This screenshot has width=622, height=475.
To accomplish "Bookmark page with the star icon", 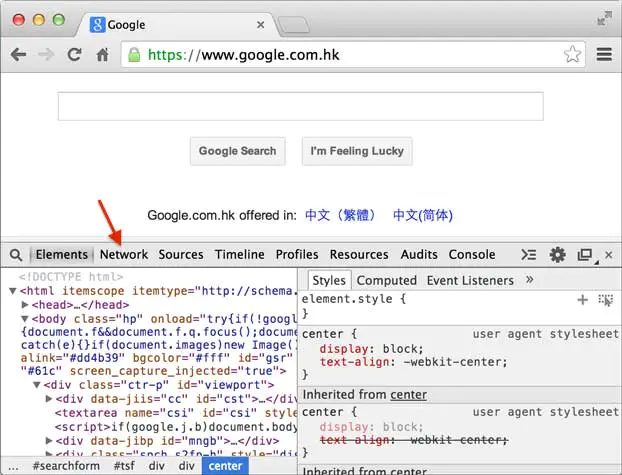I will [x=572, y=54].
